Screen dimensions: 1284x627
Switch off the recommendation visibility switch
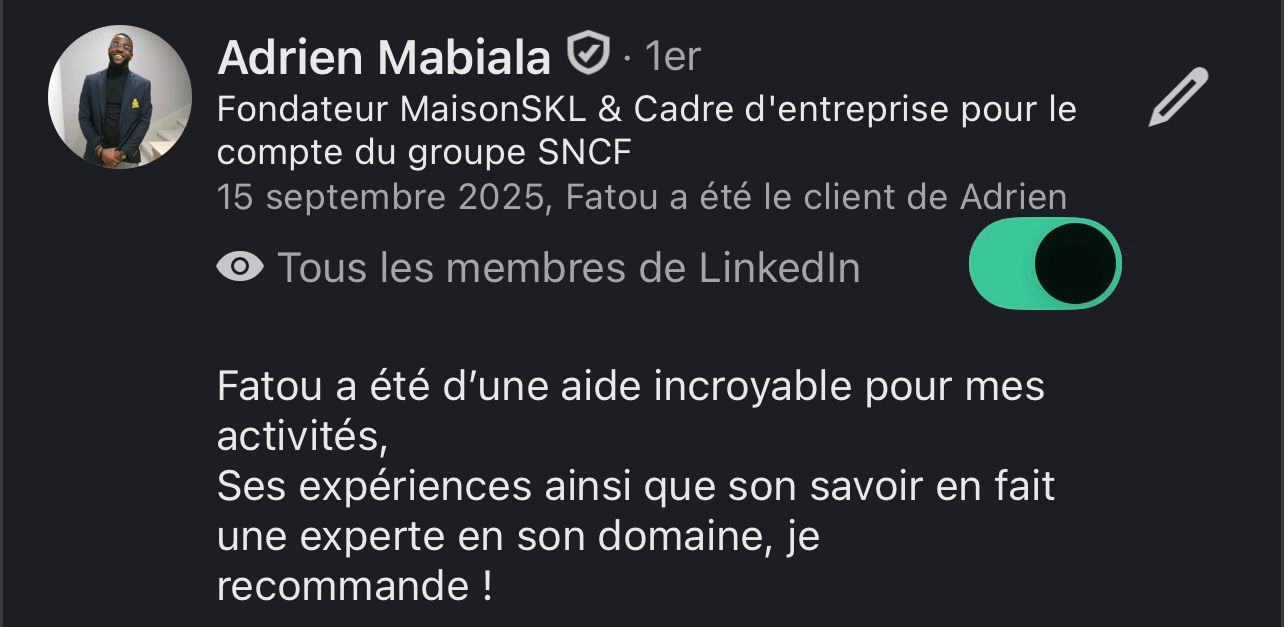(1045, 263)
